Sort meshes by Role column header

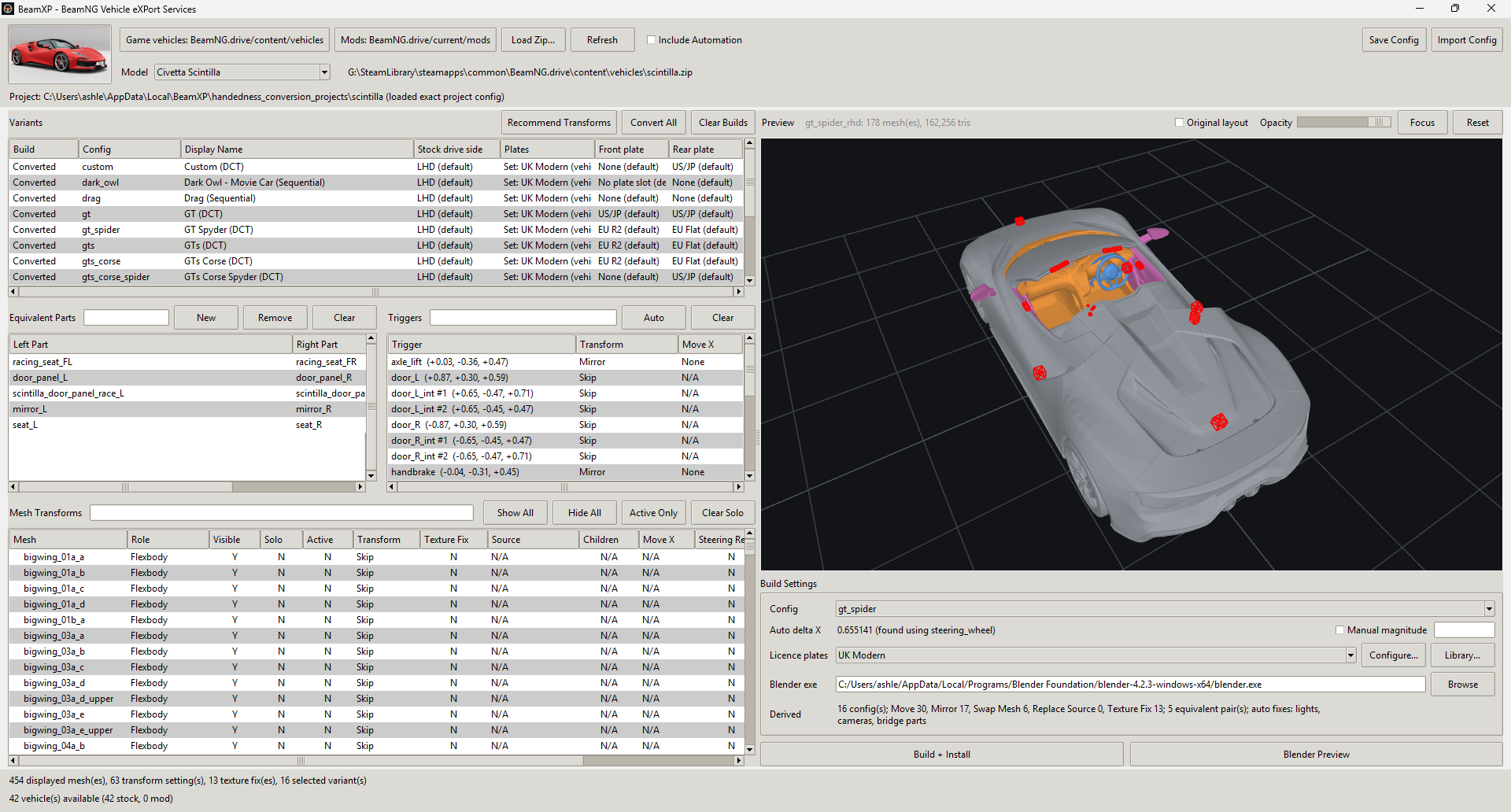click(168, 540)
